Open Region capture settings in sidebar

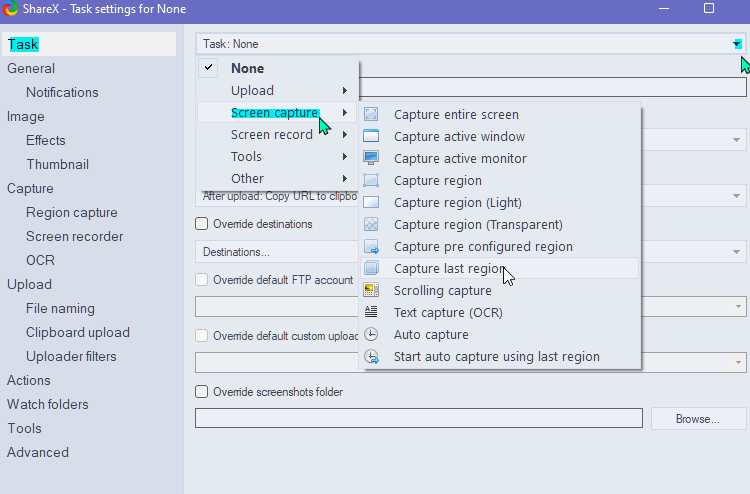(x=72, y=212)
